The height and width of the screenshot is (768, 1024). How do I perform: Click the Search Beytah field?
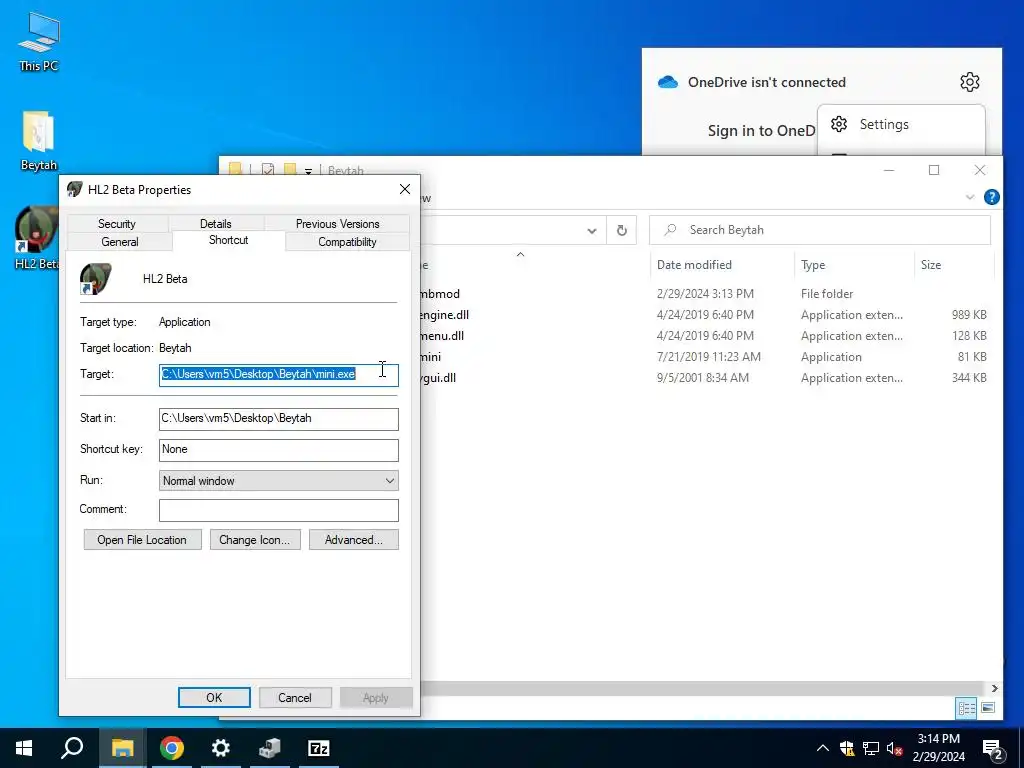pyautogui.click(x=820, y=230)
